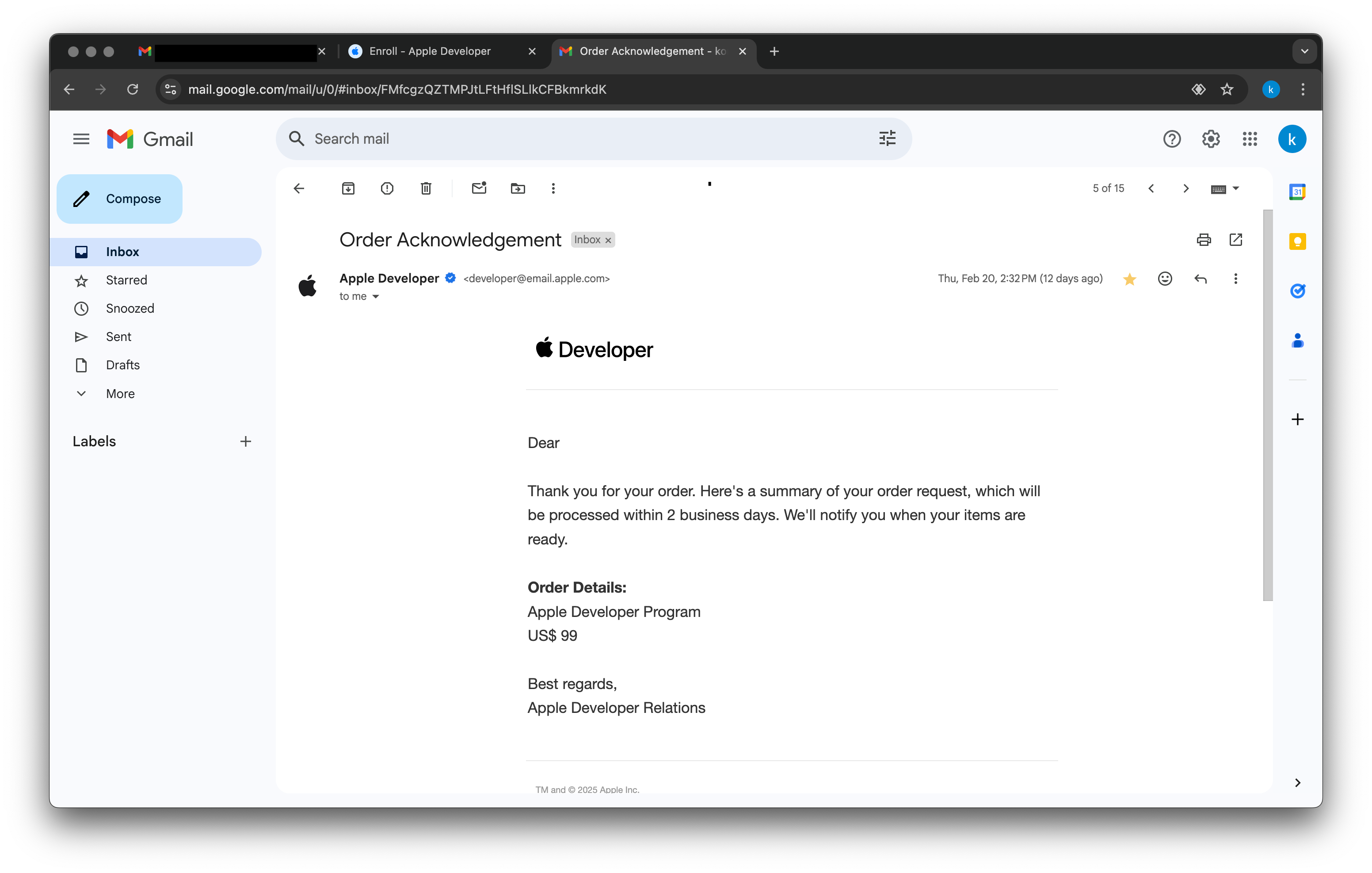This screenshot has height=873, width=1372.
Task: Open message more options menu
Action: click(x=1235, y=279)
